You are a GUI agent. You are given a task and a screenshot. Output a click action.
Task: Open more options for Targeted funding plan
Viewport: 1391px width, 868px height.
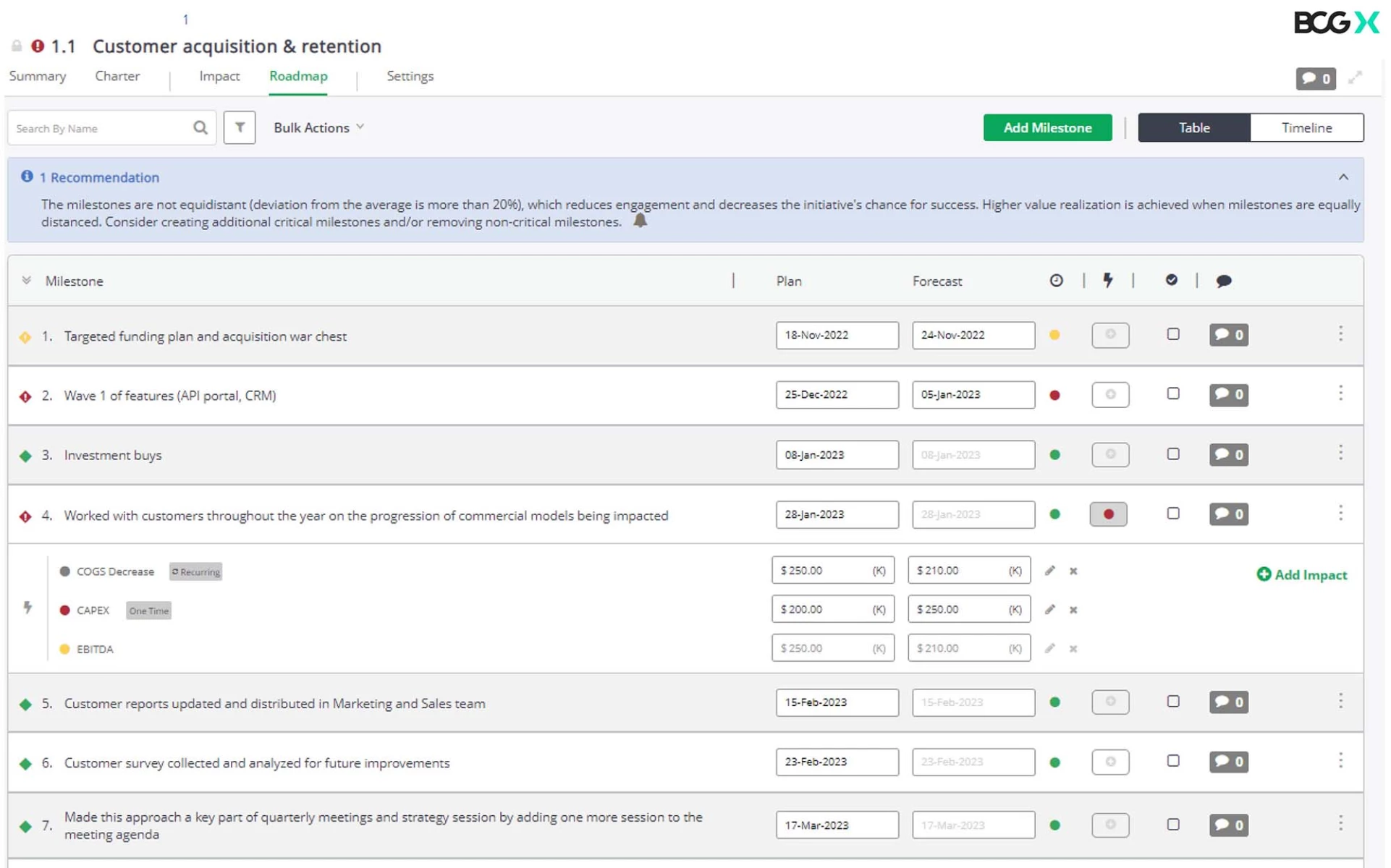tap(1340, 333)
